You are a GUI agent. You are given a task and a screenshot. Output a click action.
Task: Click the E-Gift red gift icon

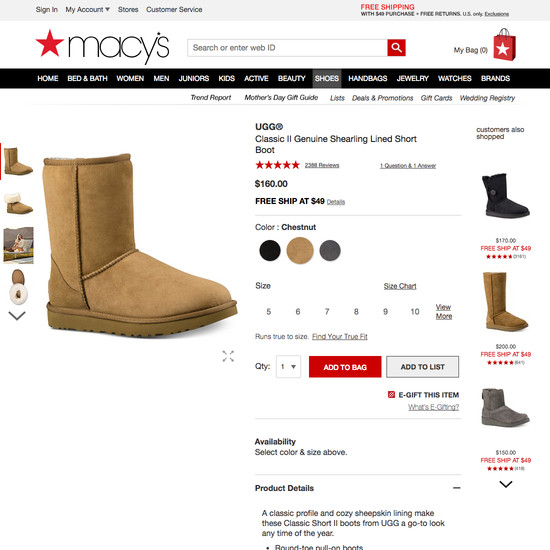point(391,395)
